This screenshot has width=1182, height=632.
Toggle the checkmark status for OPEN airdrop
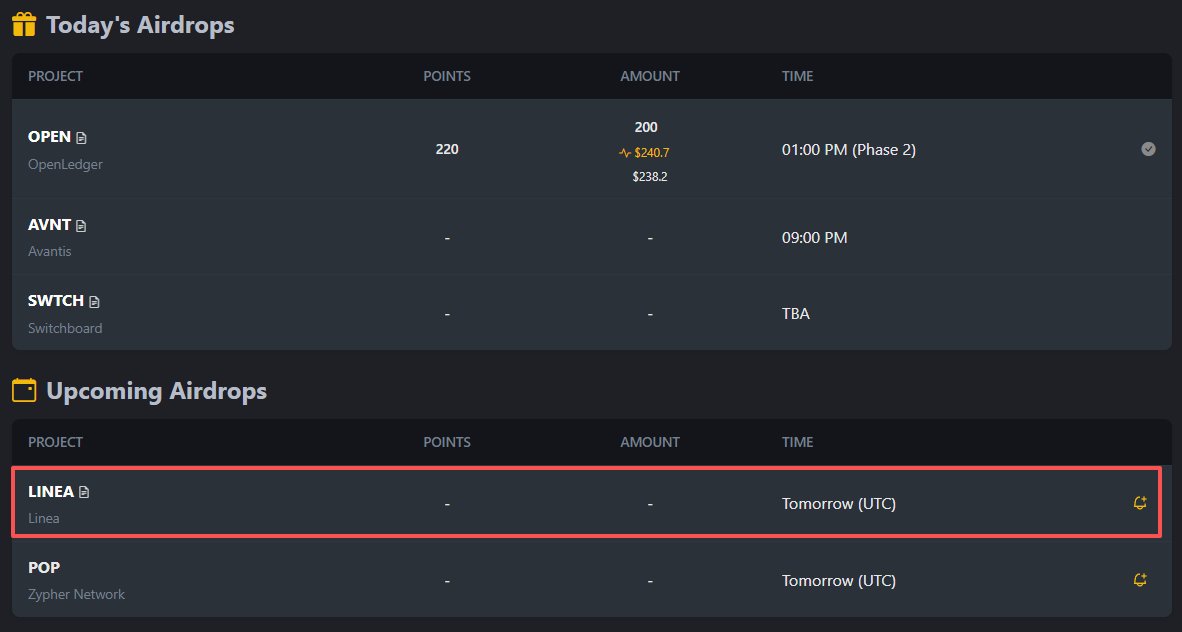[1148, 149]
